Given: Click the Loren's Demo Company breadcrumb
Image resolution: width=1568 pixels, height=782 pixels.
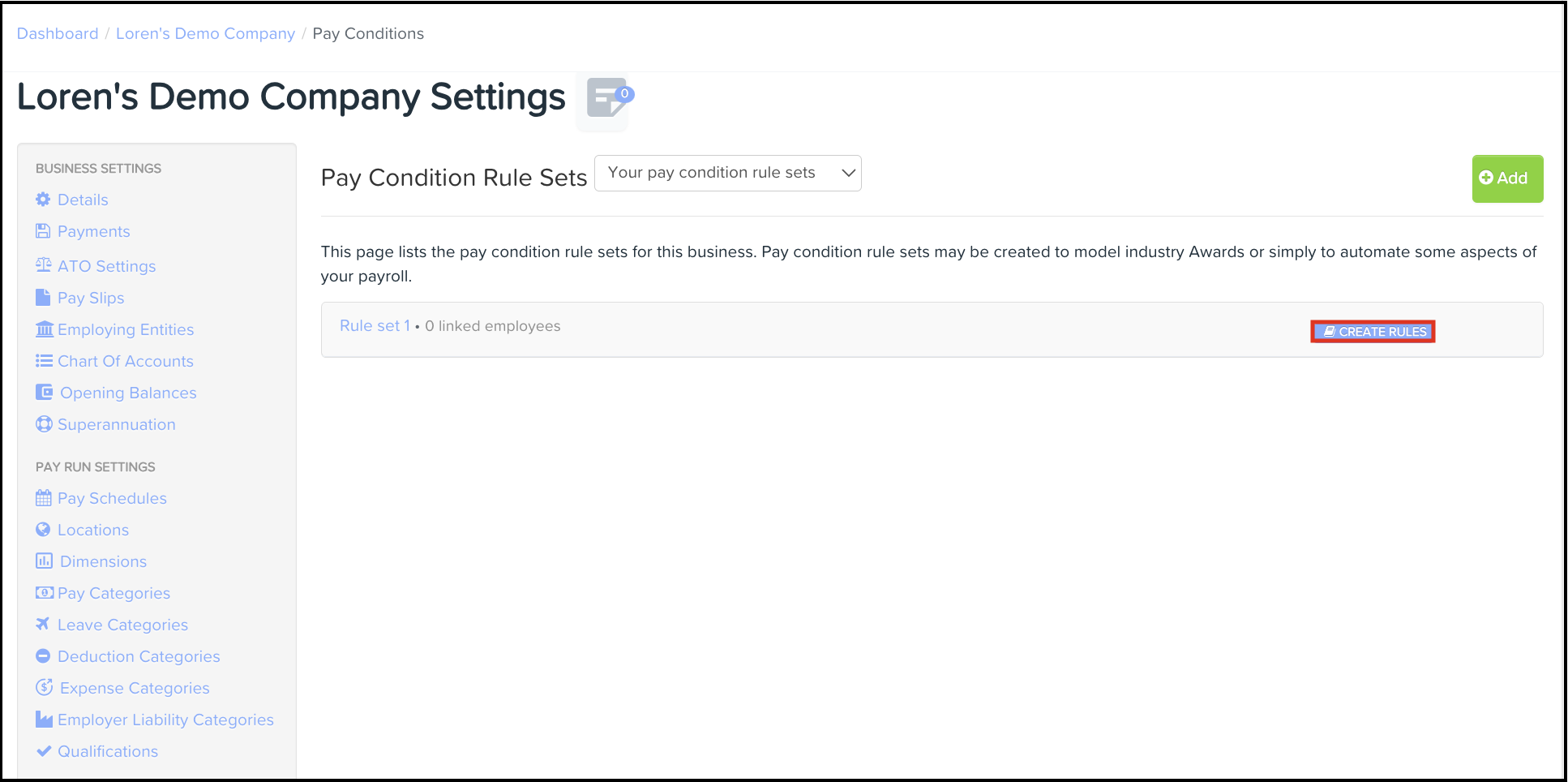Looking at the screenshot, I should pos(205,33).
